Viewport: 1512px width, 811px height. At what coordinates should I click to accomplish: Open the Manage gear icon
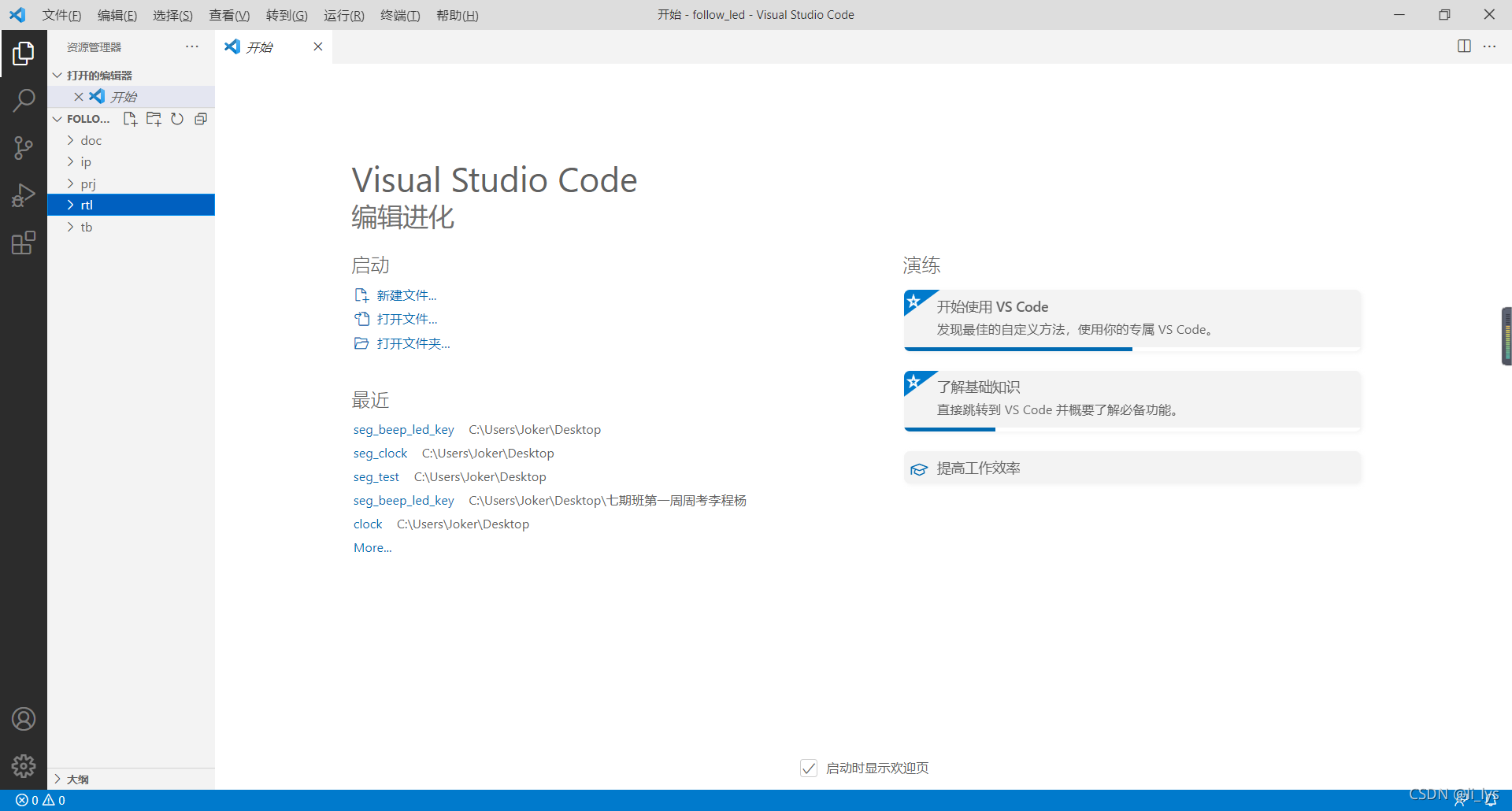[x=24, y=766]
